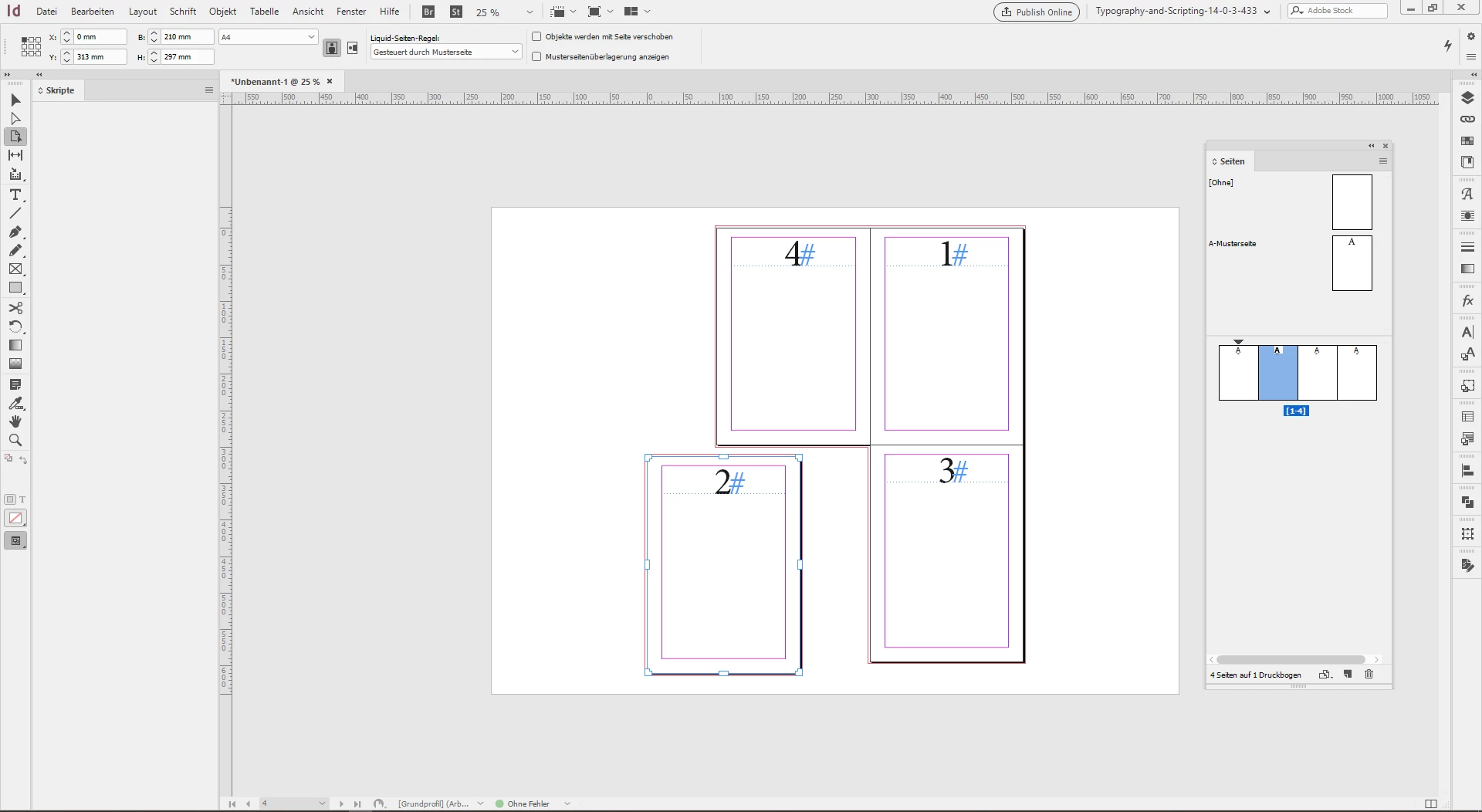
Task: Open Adobe Bridge via Br icon
Action: coord(428,12)
